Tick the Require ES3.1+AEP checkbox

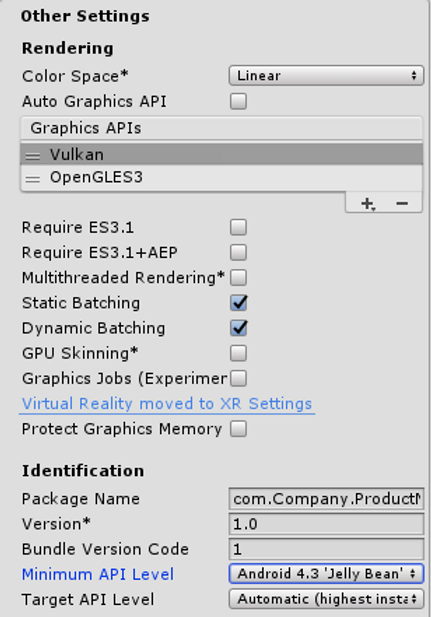[x=239, y=253]
